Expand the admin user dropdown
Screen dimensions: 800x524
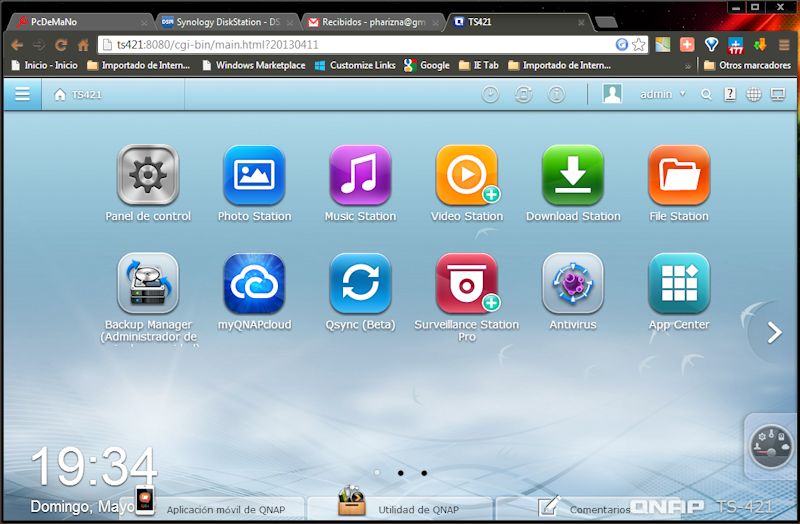point(663,94)
